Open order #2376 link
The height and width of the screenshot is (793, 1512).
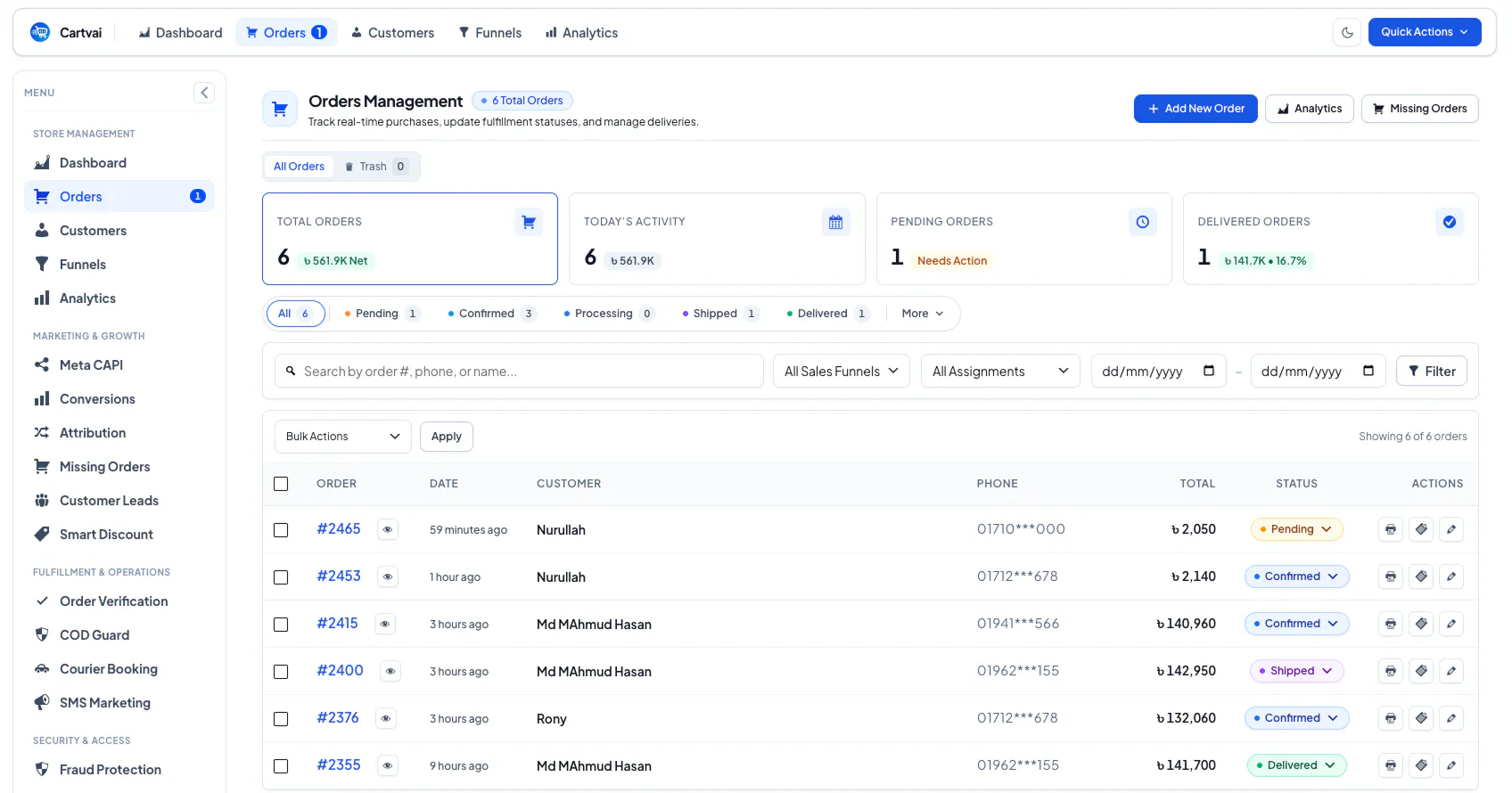click(338, 717)
